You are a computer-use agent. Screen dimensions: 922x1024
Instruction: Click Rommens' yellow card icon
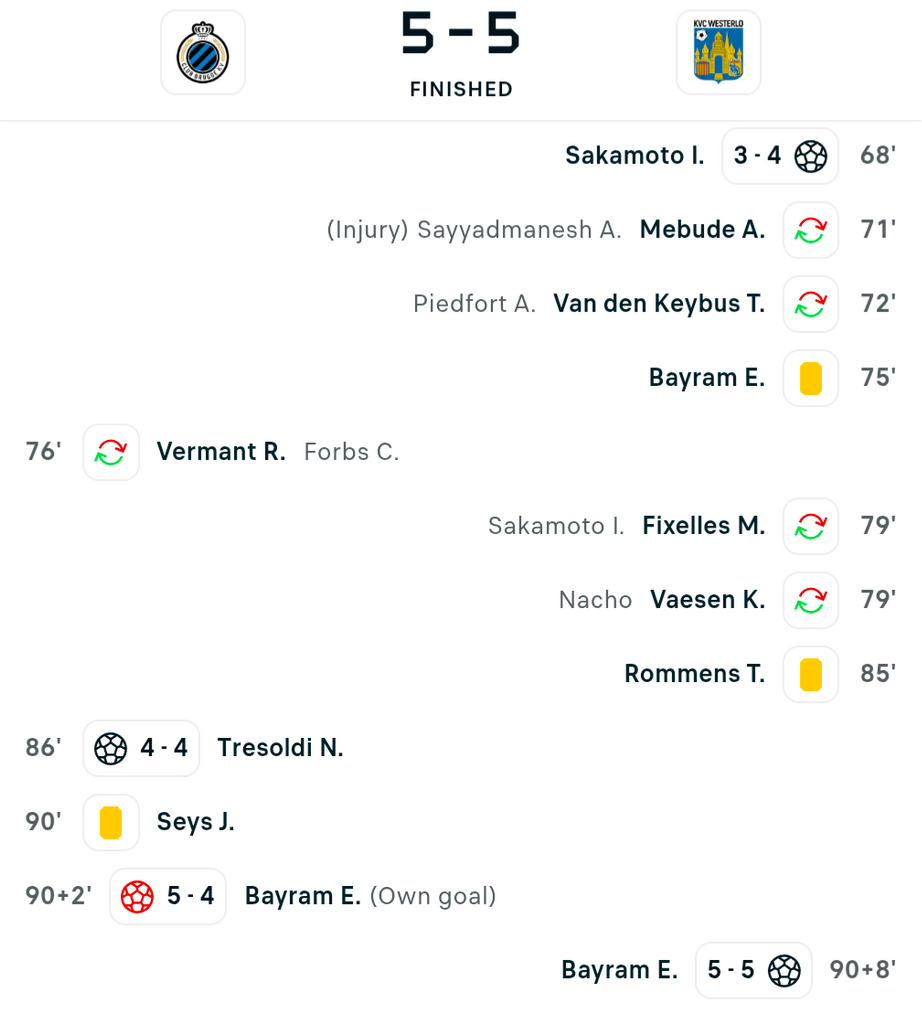pyautogui.click(x=811, y=674)
